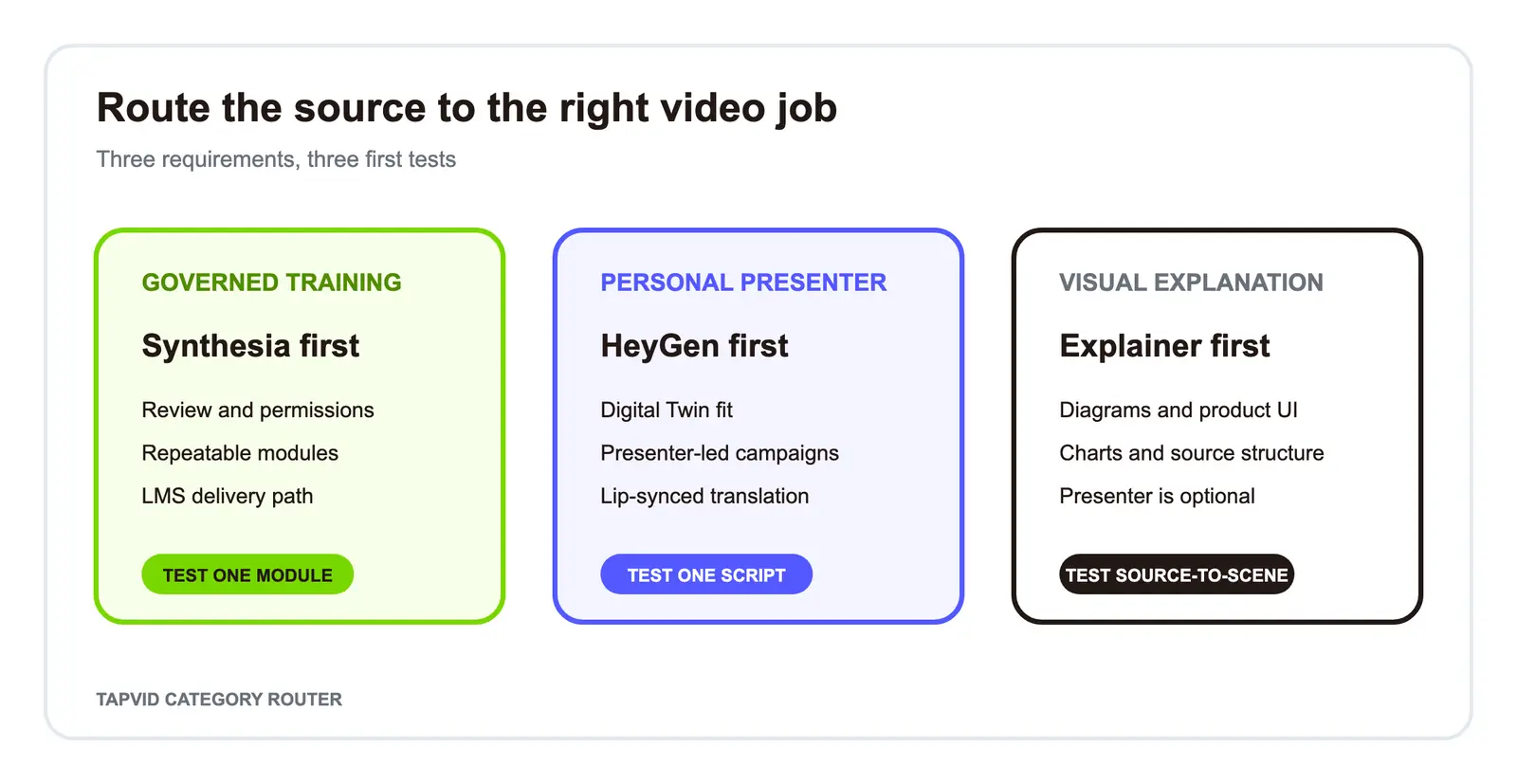This screenshot has width=1517, height=784.
Task: Click the TEST ONE SCRIPT button
Action: [x=706, y=574]
